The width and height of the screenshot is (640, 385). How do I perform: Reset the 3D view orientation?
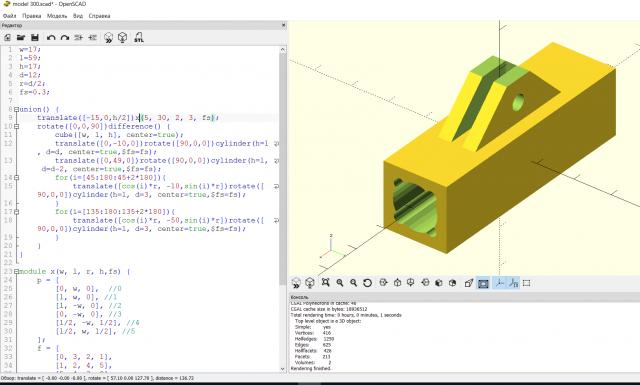tap(367, 283)
